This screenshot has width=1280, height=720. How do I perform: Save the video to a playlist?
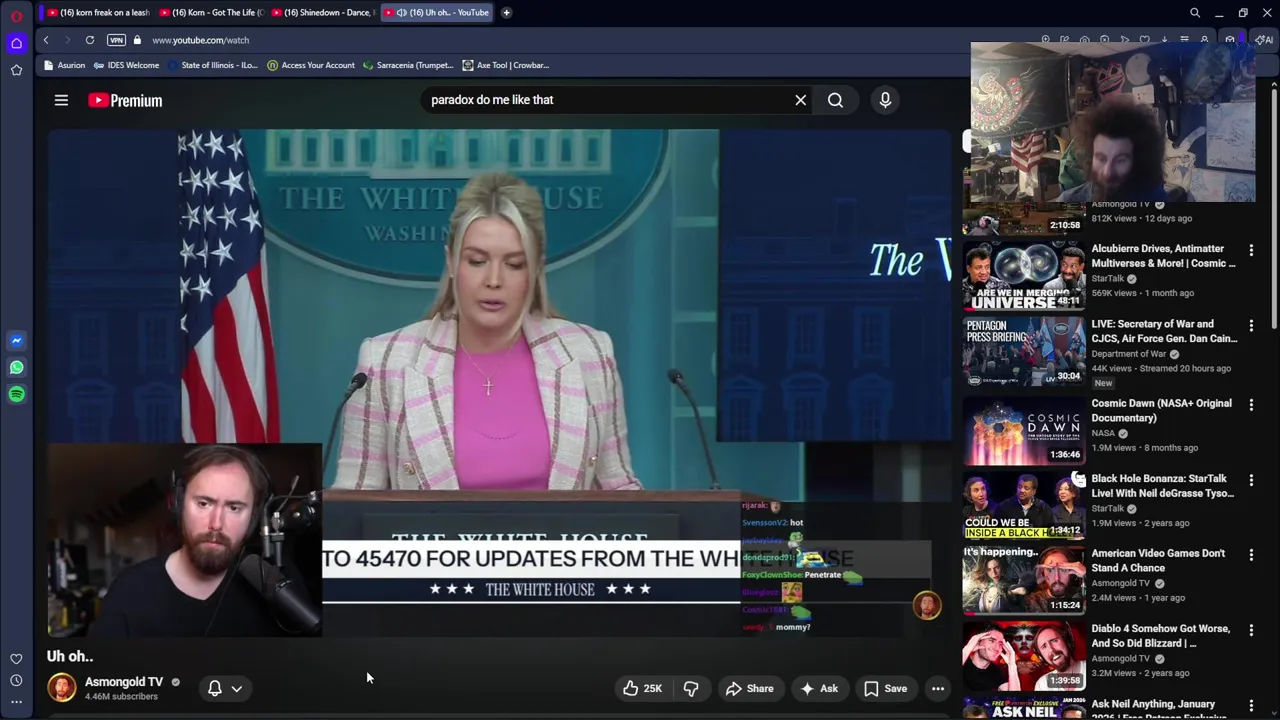885,688
